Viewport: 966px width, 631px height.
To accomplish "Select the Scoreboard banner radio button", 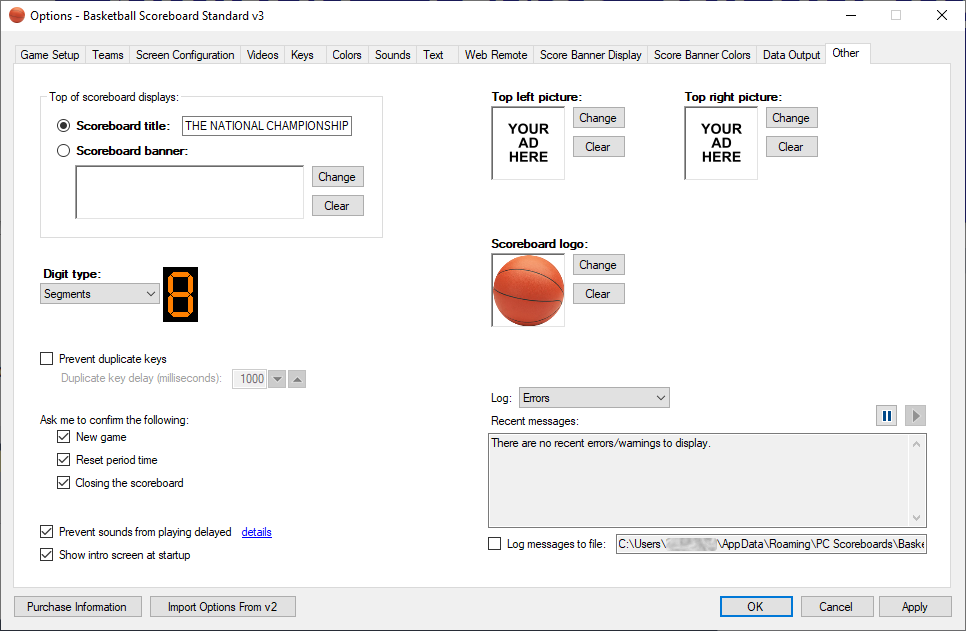I will (x=64, y=151).
